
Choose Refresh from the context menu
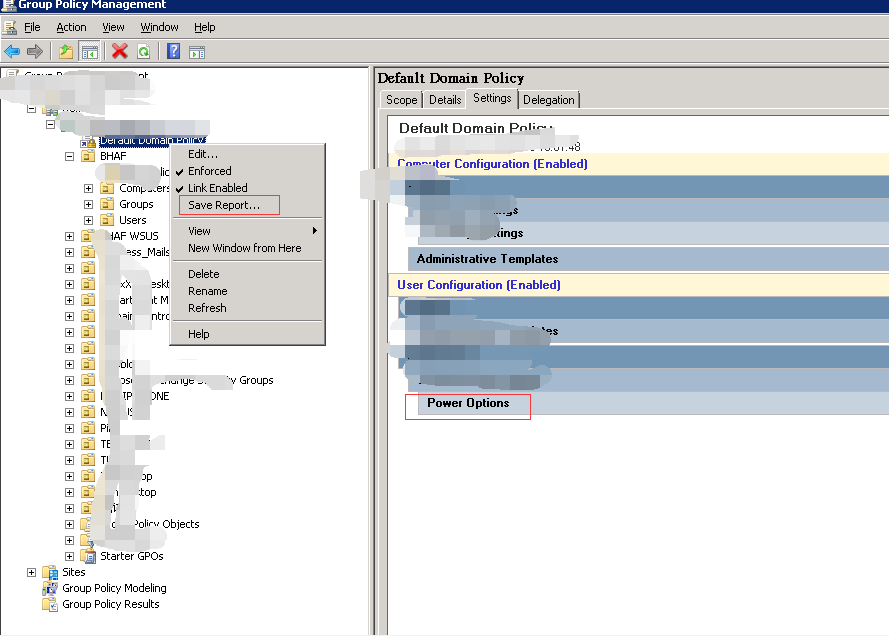(x=248, y=308)
